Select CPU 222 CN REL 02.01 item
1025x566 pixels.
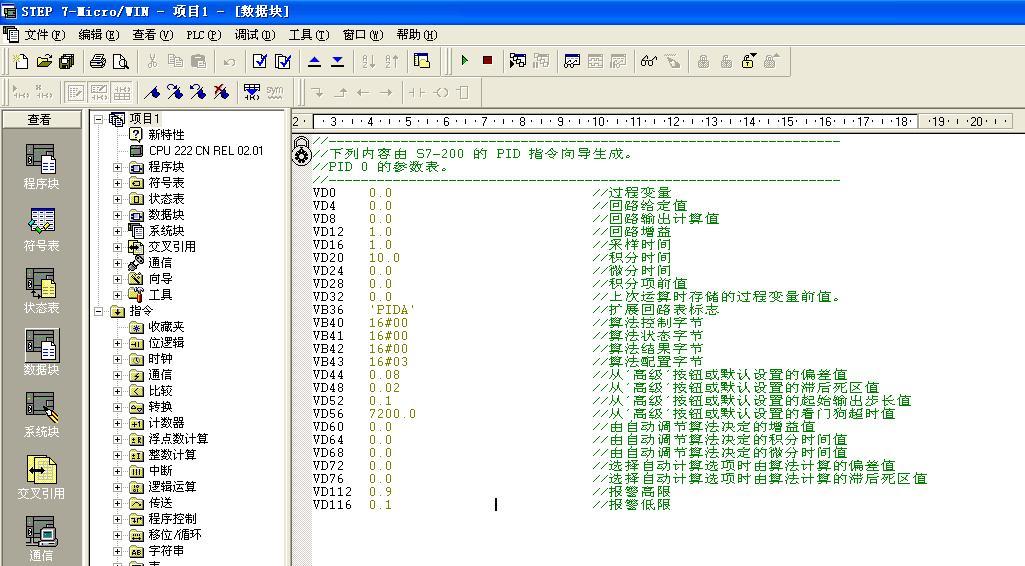coord(206,151)
